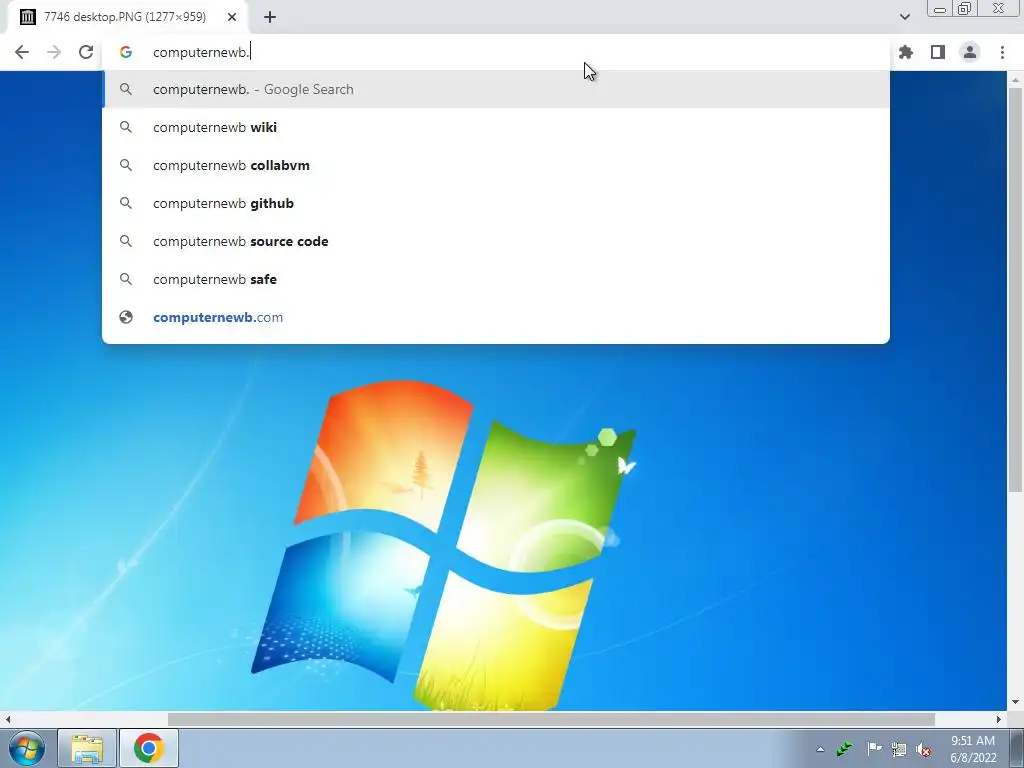Close the 7746 desktop.PNG tab

[232, 17]
